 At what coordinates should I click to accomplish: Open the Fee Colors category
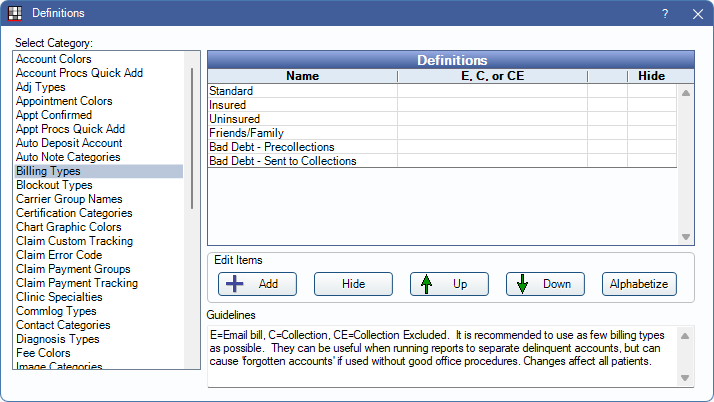pos(43,353)
